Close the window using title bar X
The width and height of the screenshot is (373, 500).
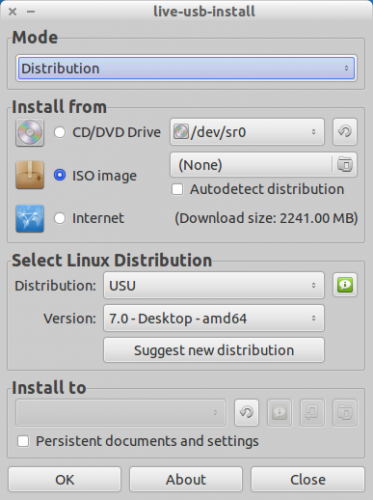[x=13, y=12]
